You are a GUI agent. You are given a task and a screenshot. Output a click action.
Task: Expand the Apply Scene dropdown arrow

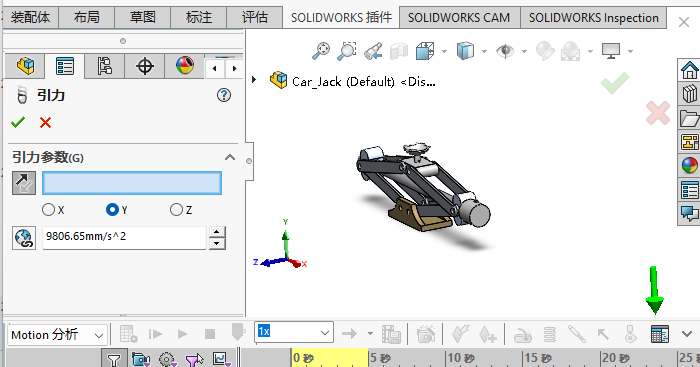pyautogui.click(x=590, y=51)
